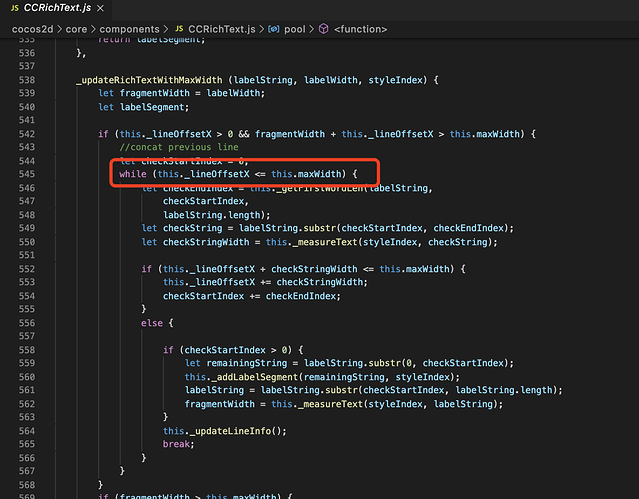Viewport: 639px width, 499px height.
Task: Click 'let fragmentWidth = labelWidth;' line
Action: coord(181,93)
